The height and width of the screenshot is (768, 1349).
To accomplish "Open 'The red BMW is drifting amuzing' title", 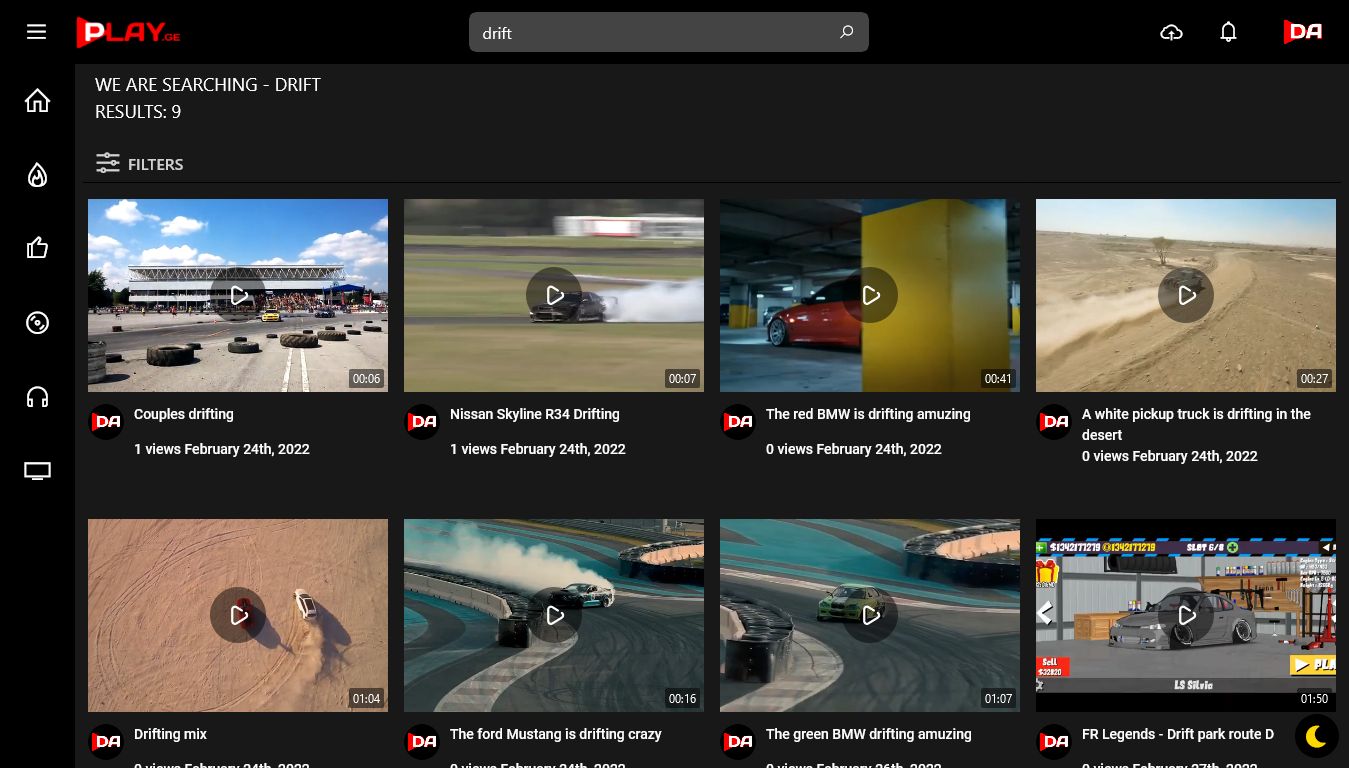I will (868, 414).
